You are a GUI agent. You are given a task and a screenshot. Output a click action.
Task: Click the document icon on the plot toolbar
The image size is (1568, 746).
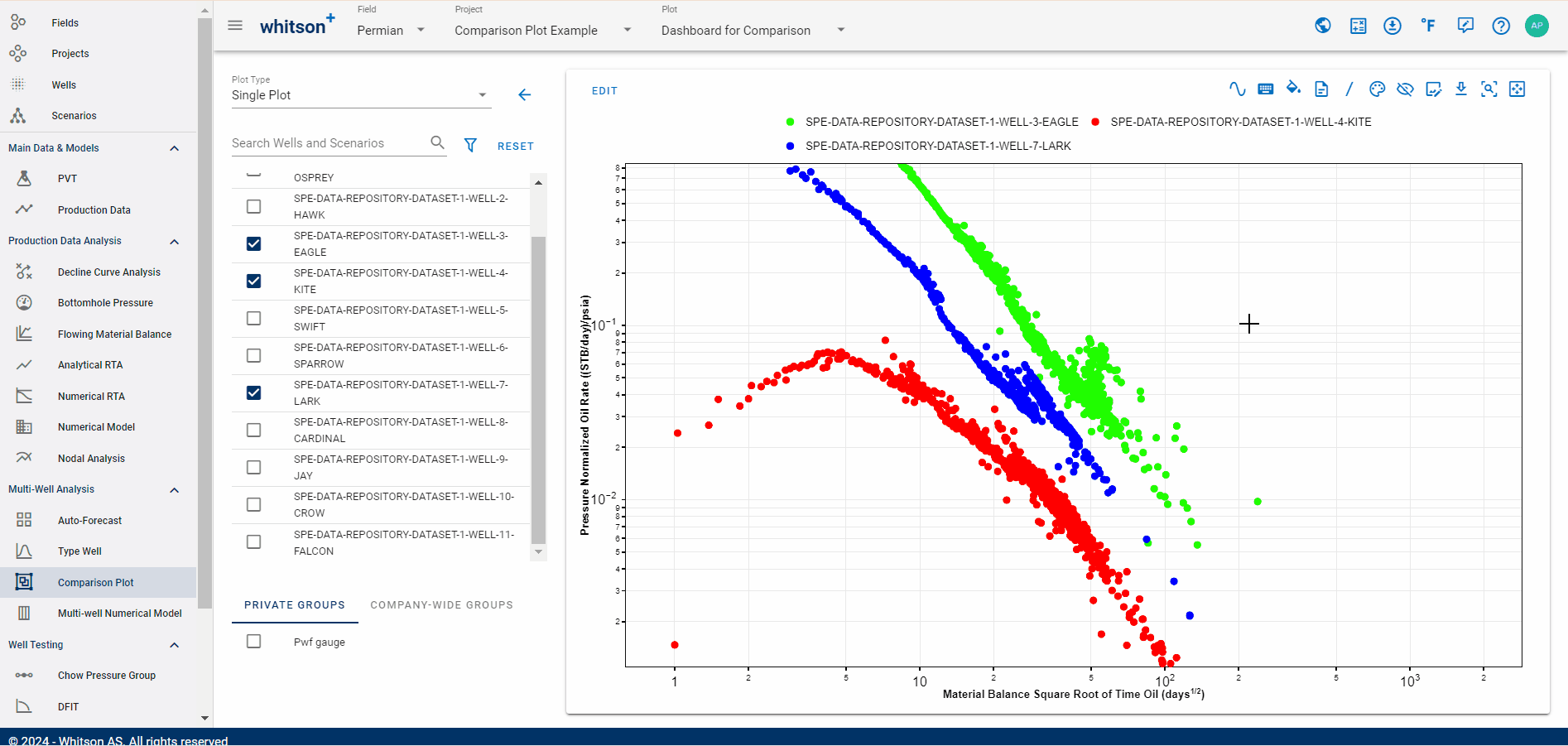coord(1321,89)
